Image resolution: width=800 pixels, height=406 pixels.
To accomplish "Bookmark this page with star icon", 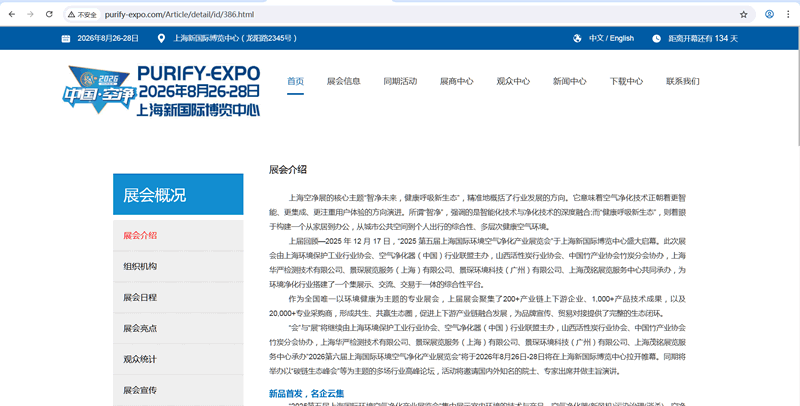I will coord(743,15).
